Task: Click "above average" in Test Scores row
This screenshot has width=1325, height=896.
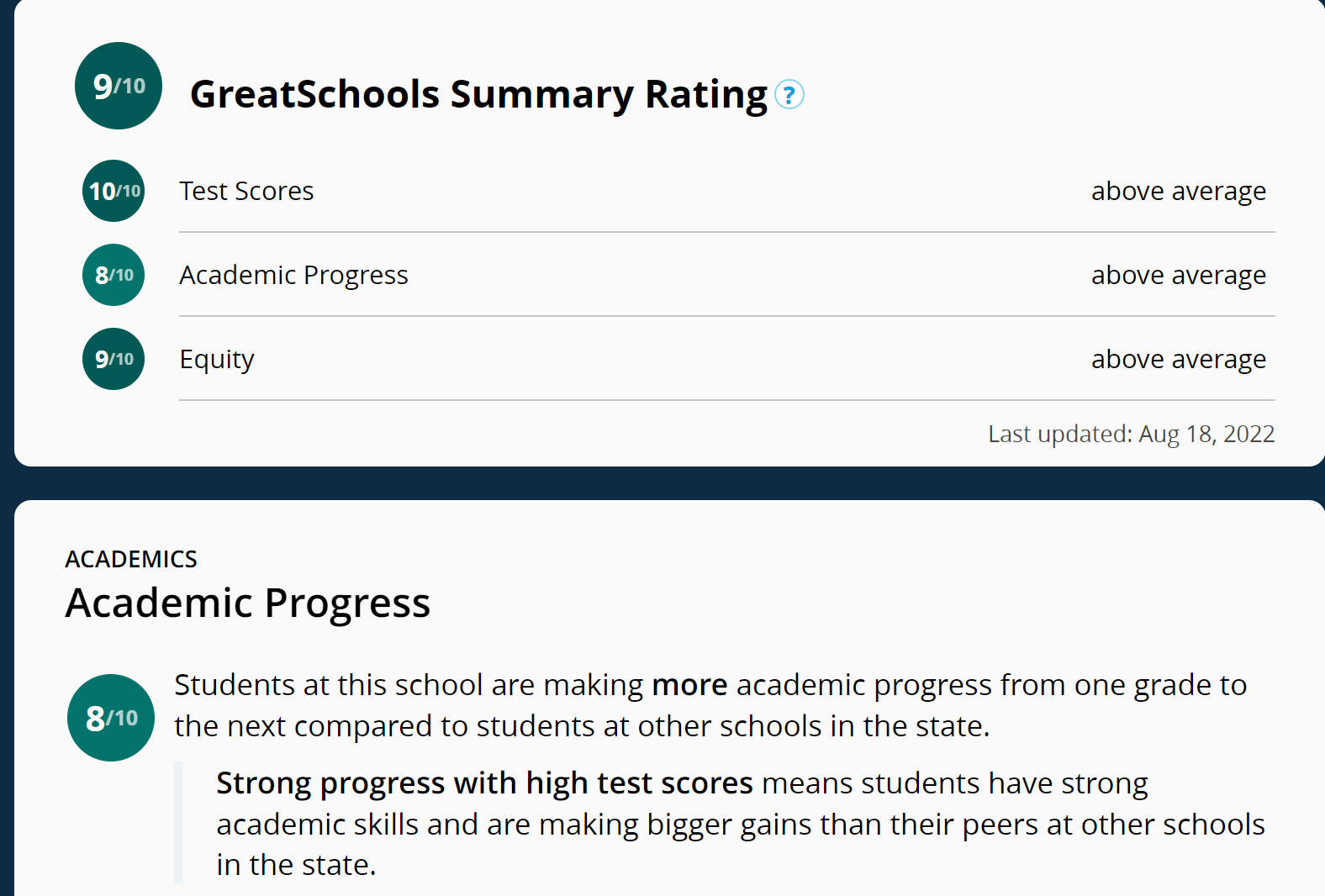Action: [x=1178, y=192]
